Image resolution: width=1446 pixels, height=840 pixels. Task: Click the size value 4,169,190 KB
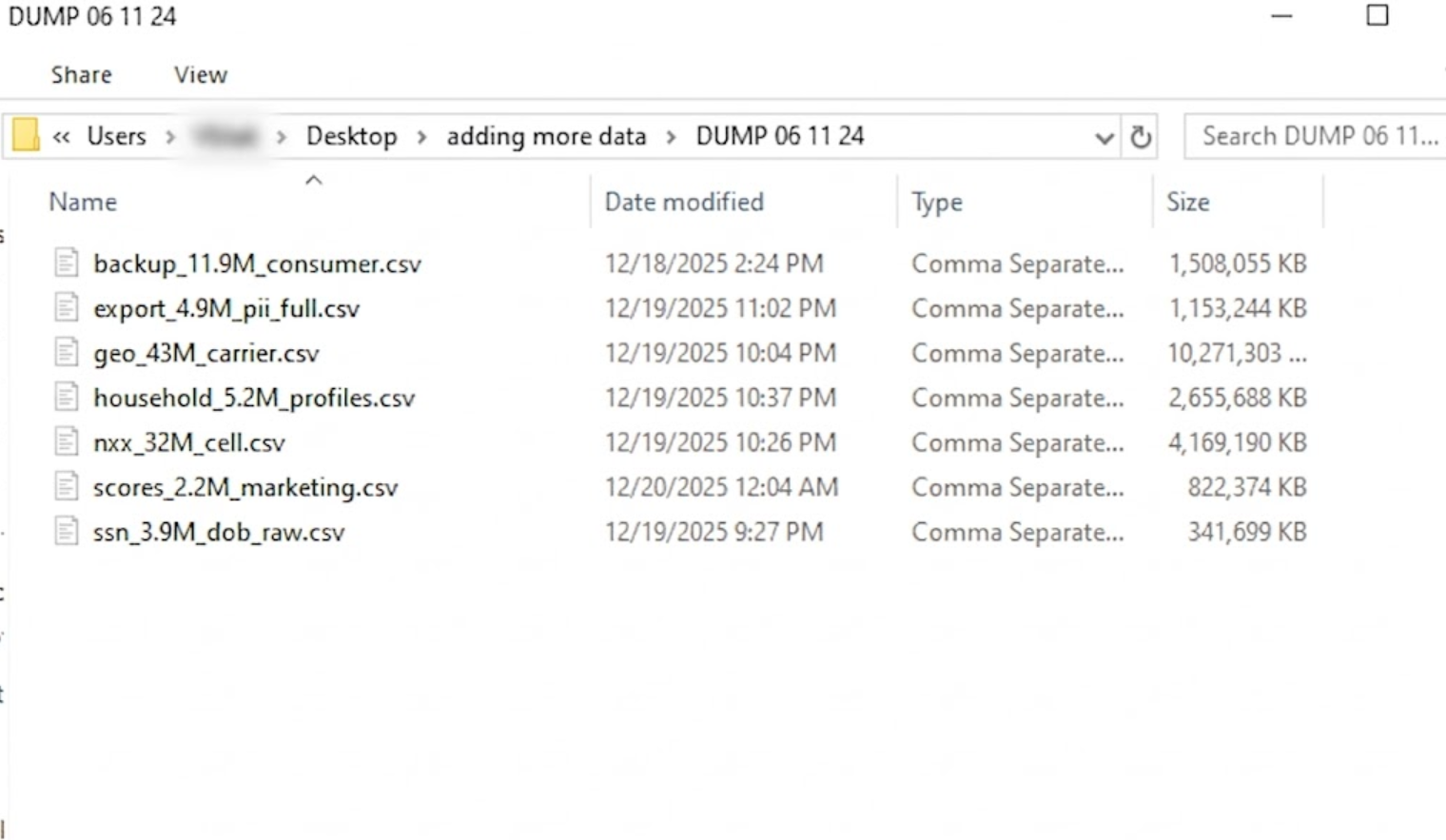(1238, 442)
